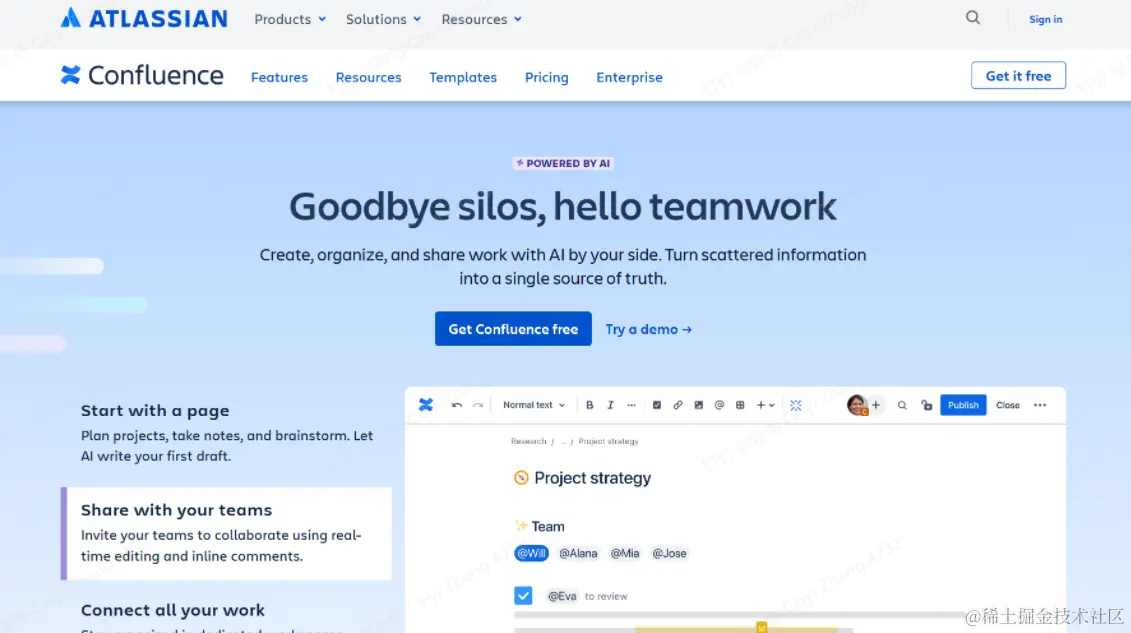Click the Confluence logo in the sub-navigation
The height and width of the screenshot is (633, 1131).
142,75
